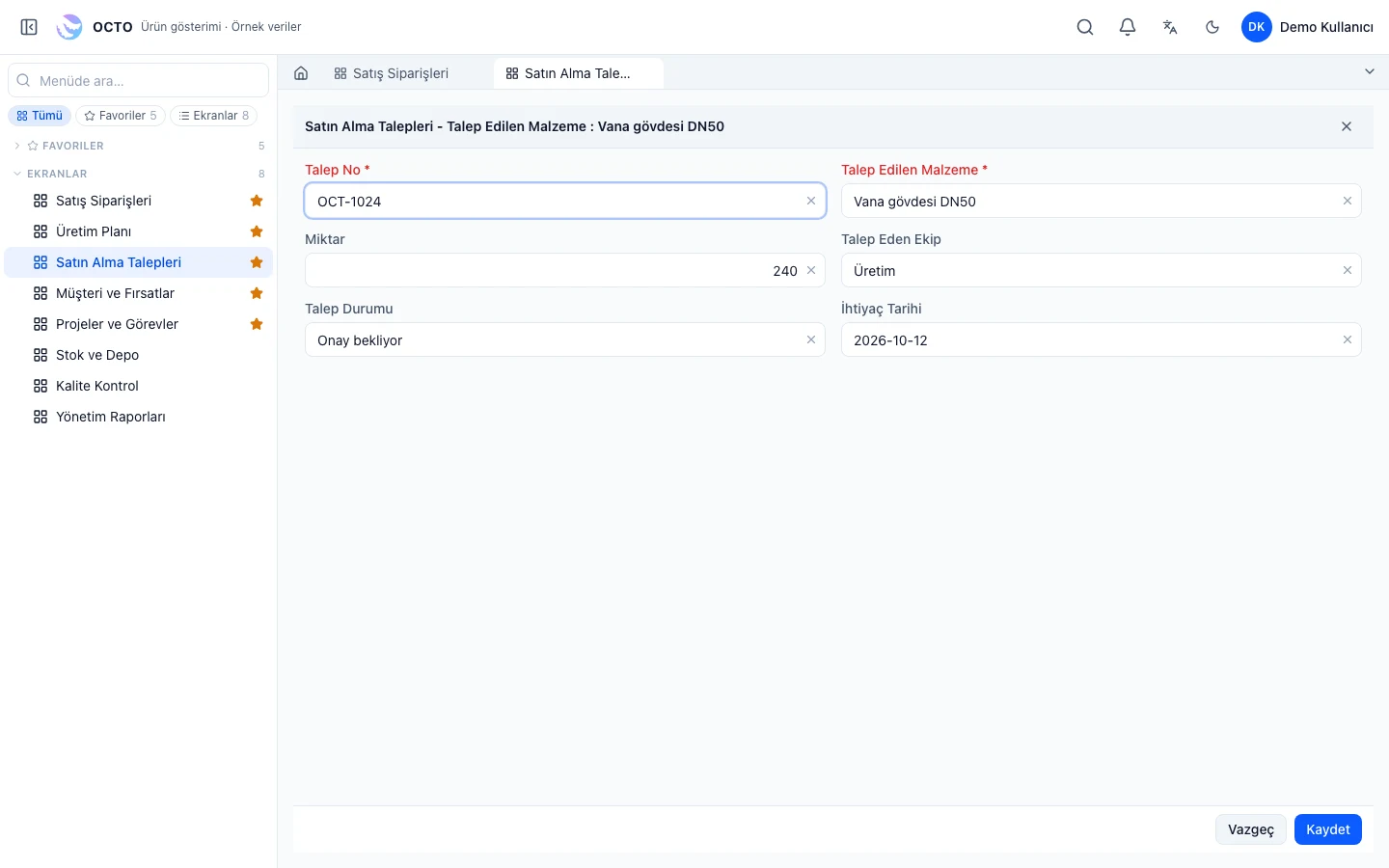Toggle favorite star for Projeler ve Görevler
This screenshot has height=868, width=1389.
click(257, 324)
